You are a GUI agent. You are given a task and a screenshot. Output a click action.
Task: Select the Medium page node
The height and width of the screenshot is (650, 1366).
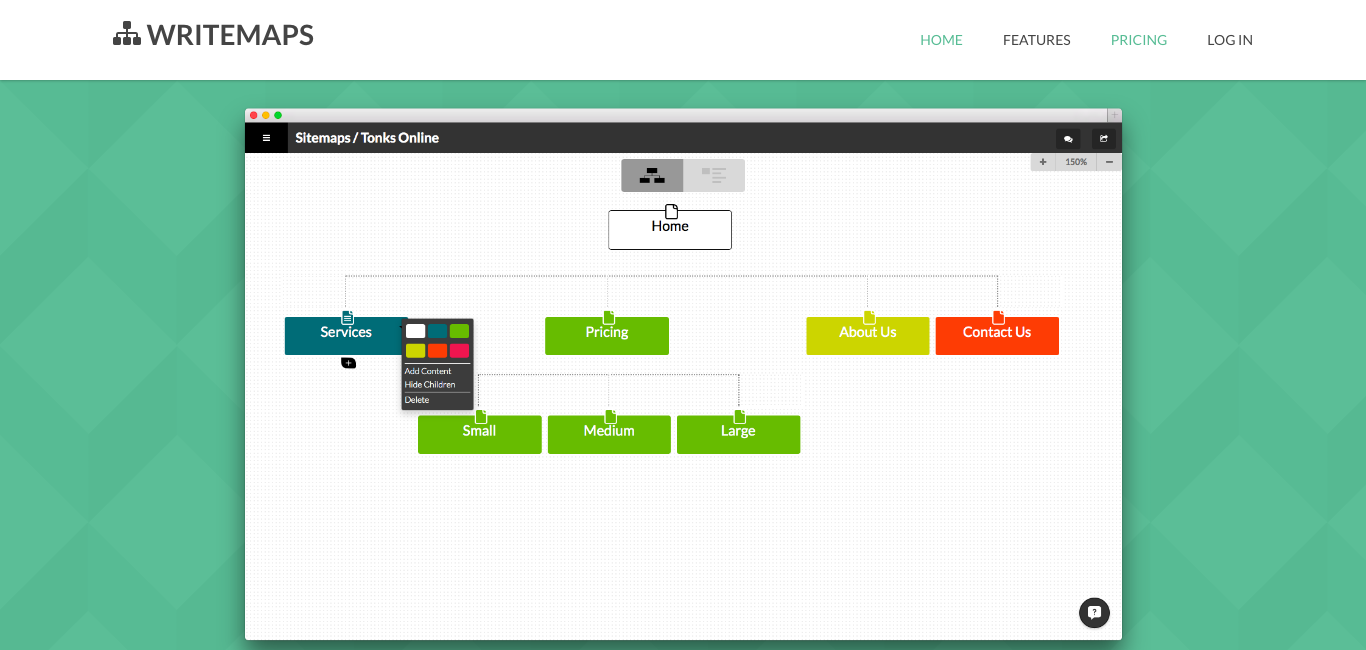click(x=609, y=435)
